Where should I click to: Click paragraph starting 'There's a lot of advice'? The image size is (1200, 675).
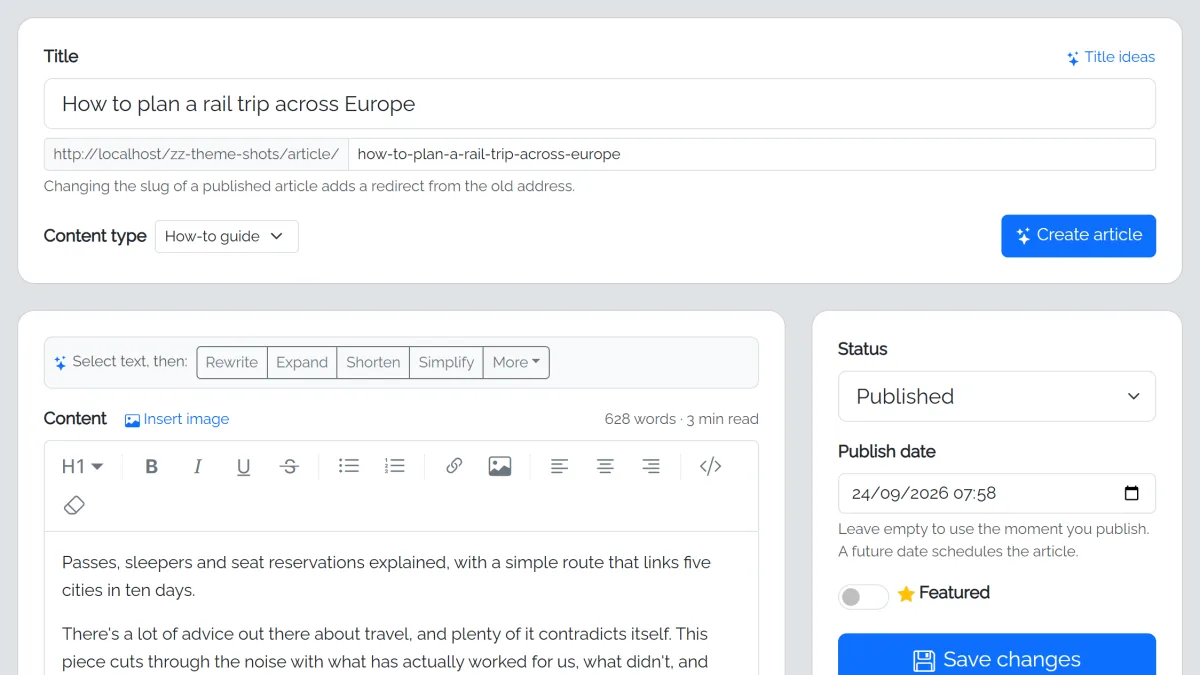click(400, 648)
